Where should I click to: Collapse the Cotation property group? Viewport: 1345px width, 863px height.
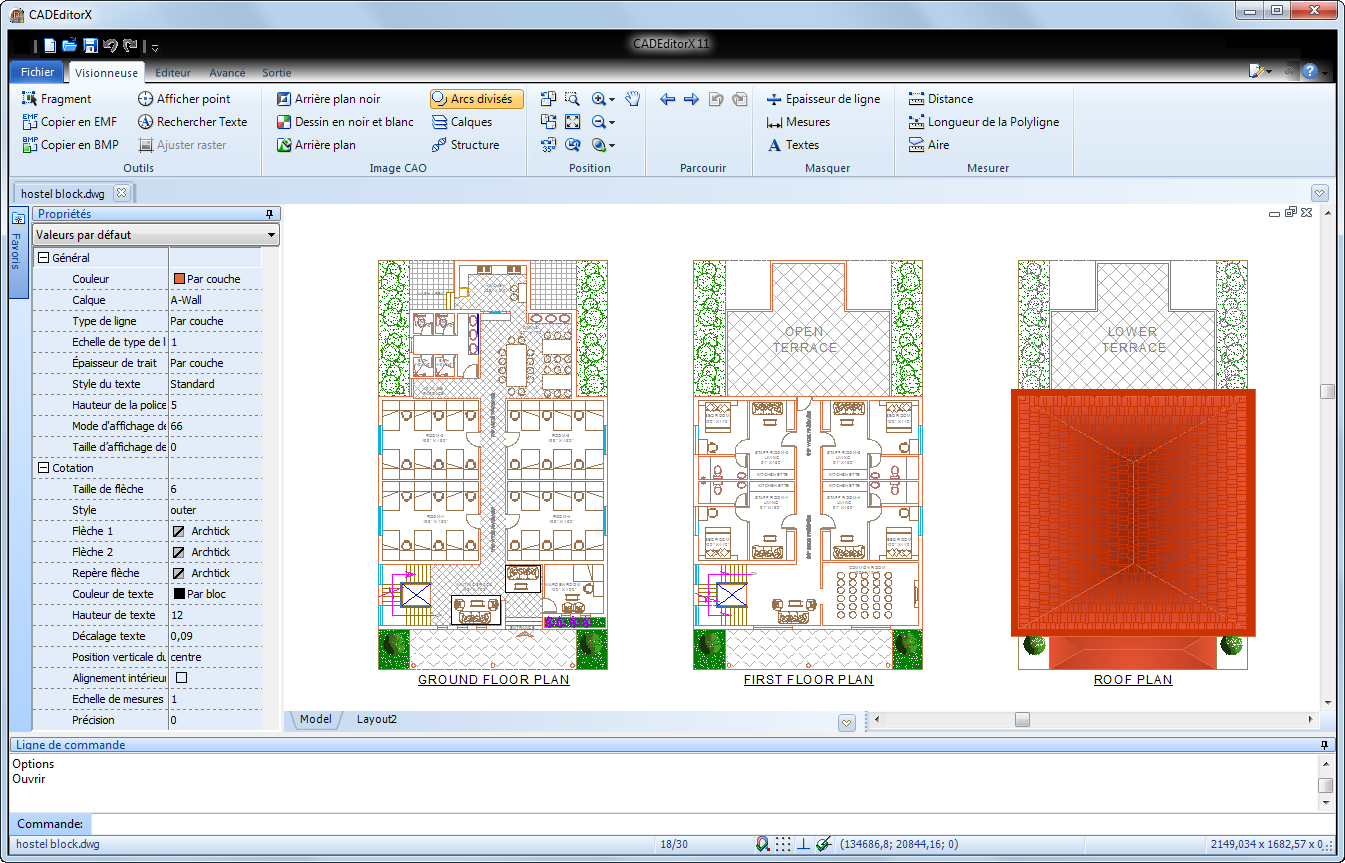pyautogui.click(x=43, y=468)
